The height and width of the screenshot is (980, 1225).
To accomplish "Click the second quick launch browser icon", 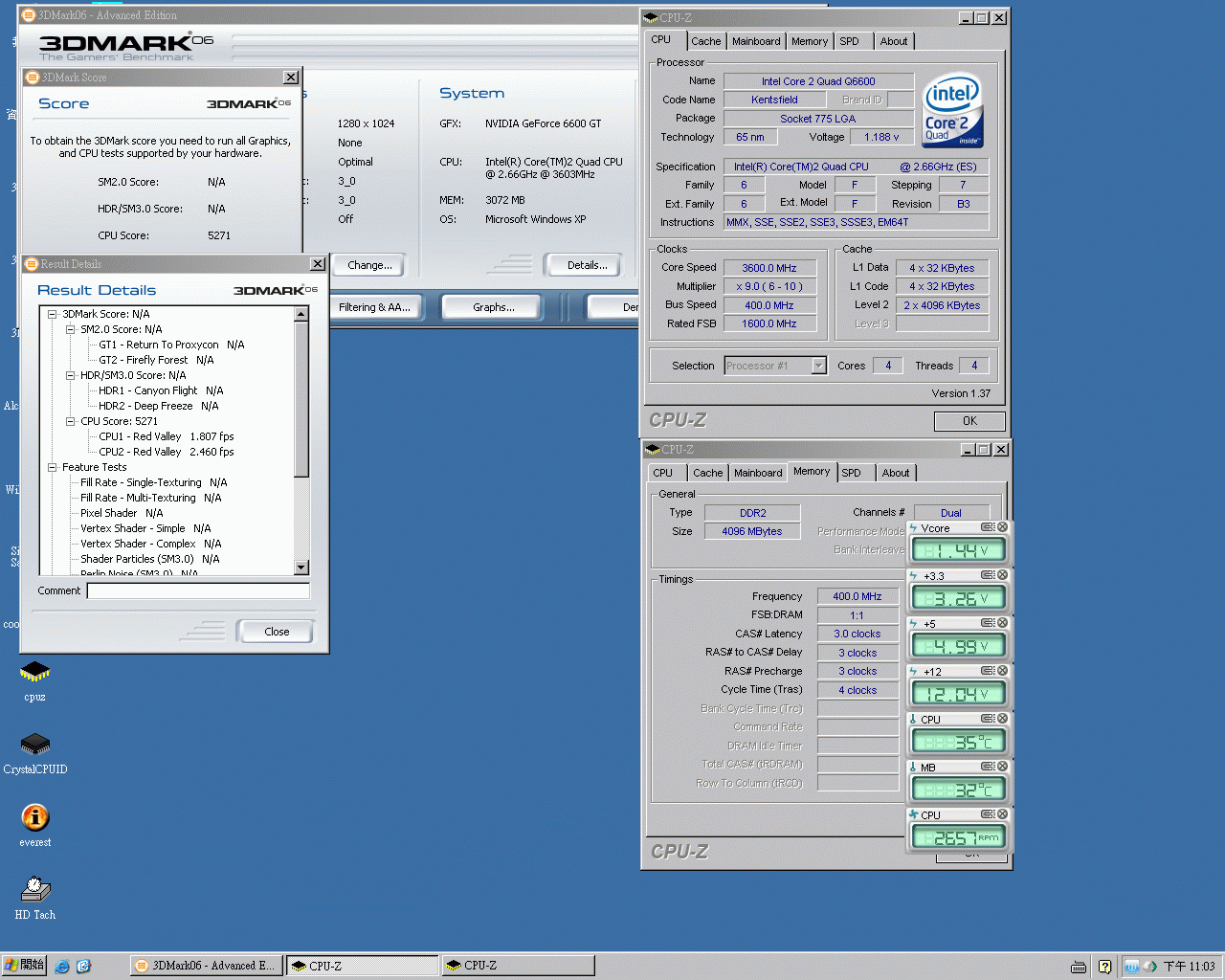I will [x=83, y=967].
